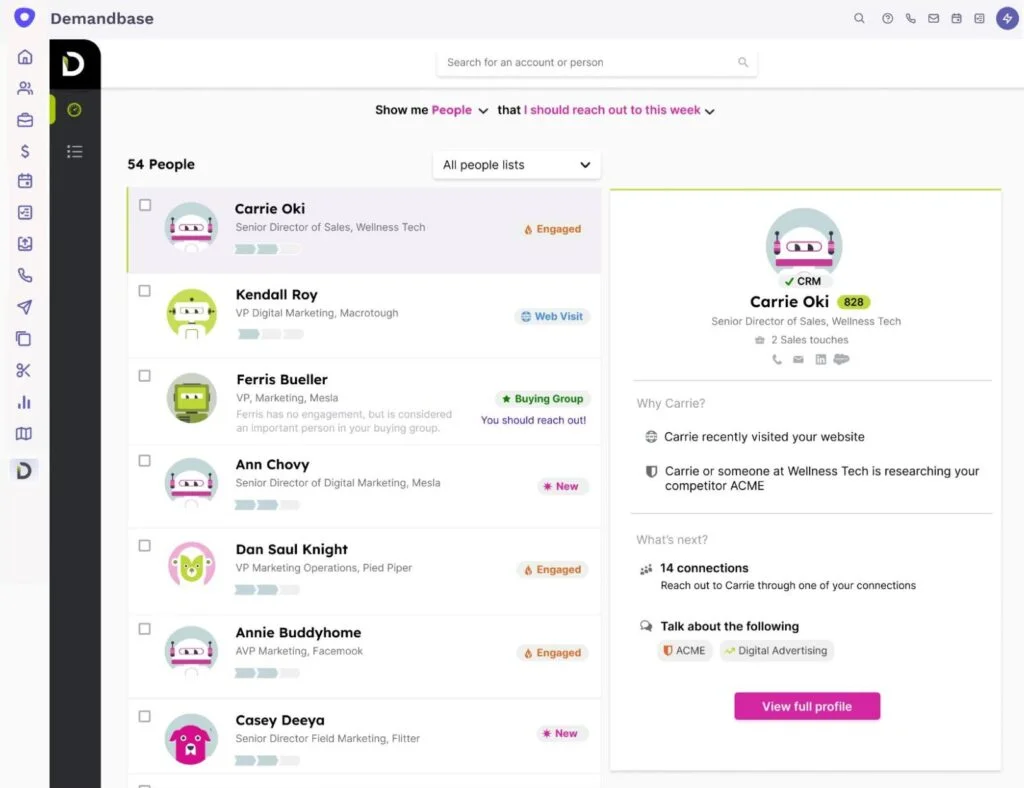Click the View full profile button
This screenshot has height=788, width=1024.
[806, 706]
